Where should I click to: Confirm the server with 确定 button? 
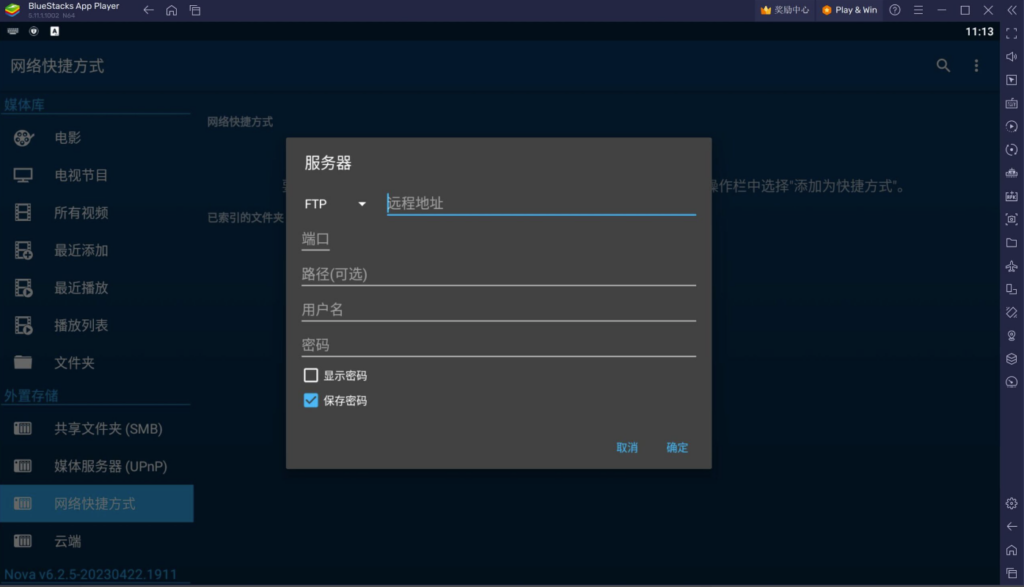coord(676,447)
